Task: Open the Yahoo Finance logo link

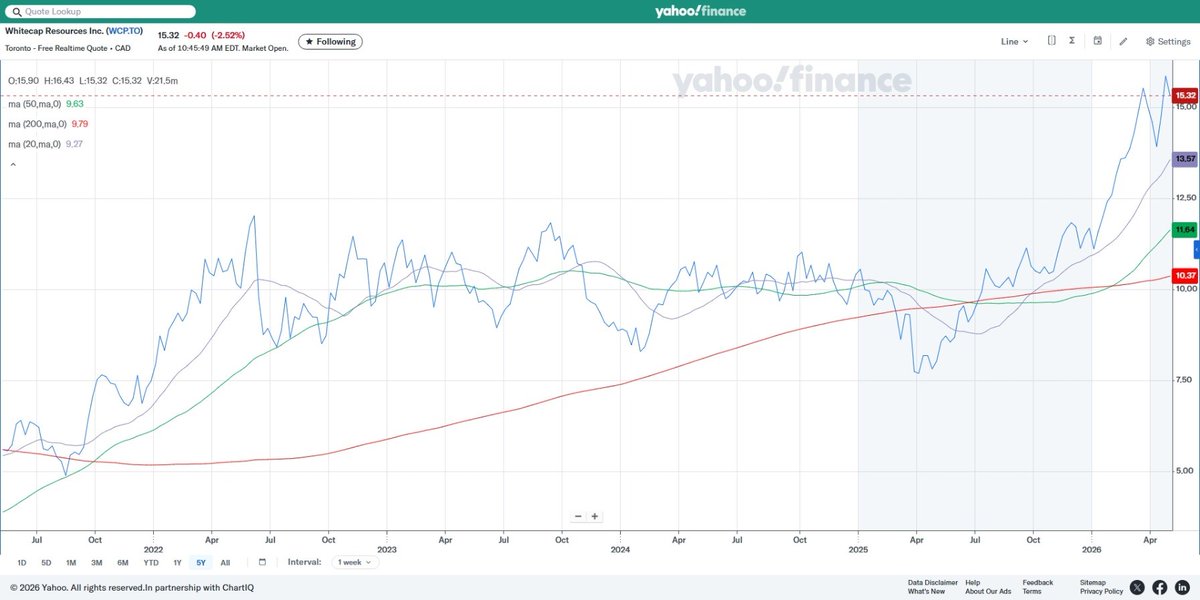Action: (x=700, y=11)
